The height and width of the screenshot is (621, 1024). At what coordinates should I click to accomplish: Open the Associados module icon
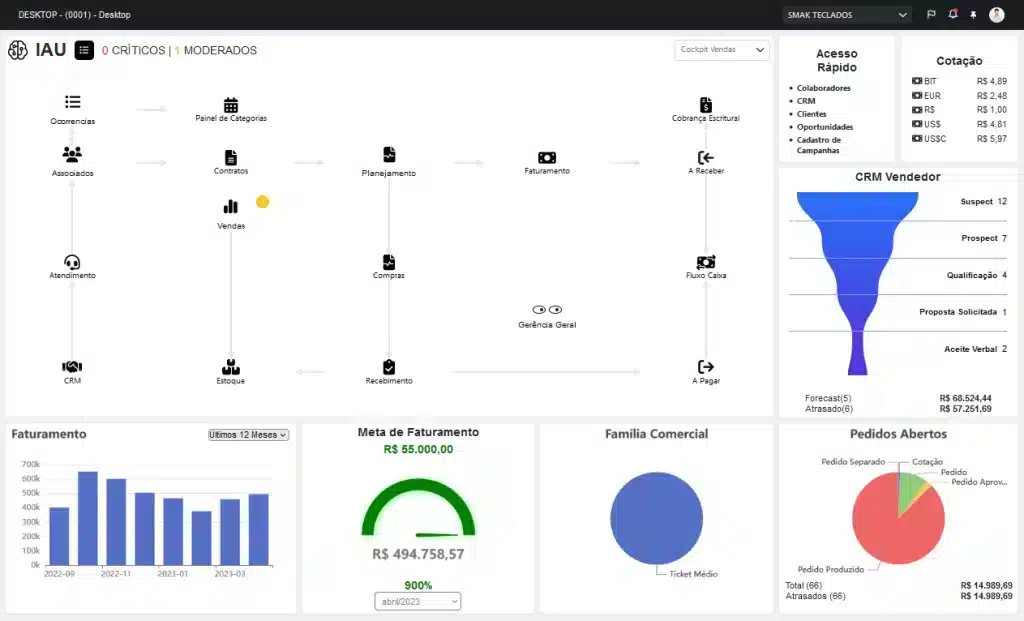(x=71, y=155)
